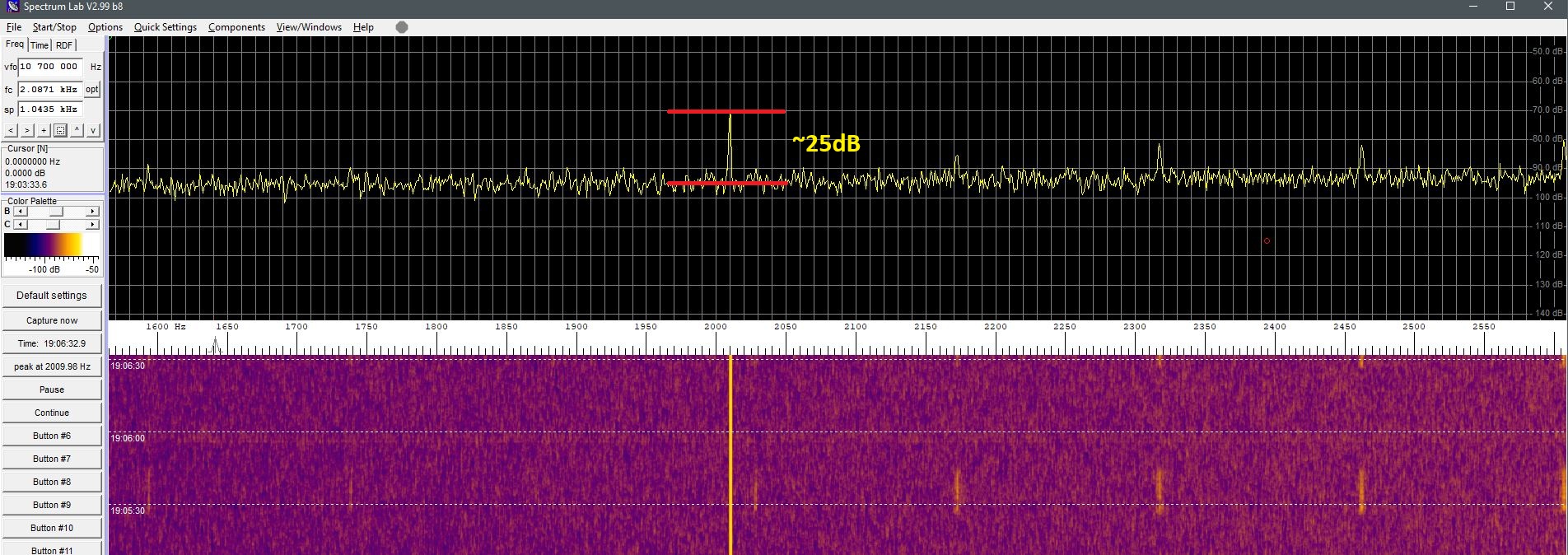Click the Spectrum Lab title bar icon
Screen dimensions: 1568x555
coord(12,7)
